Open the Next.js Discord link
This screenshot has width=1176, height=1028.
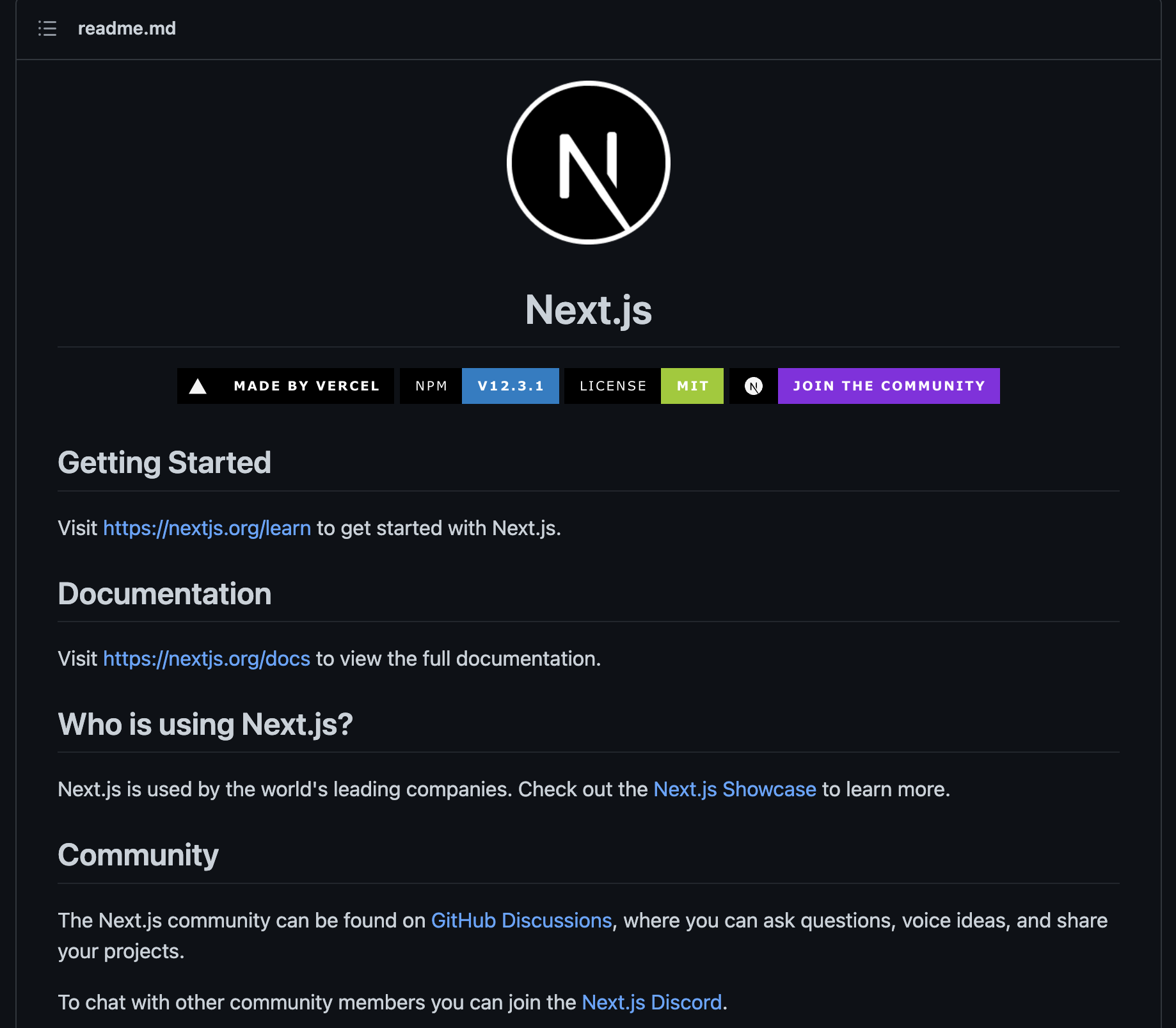click(x=652, y=1002)
